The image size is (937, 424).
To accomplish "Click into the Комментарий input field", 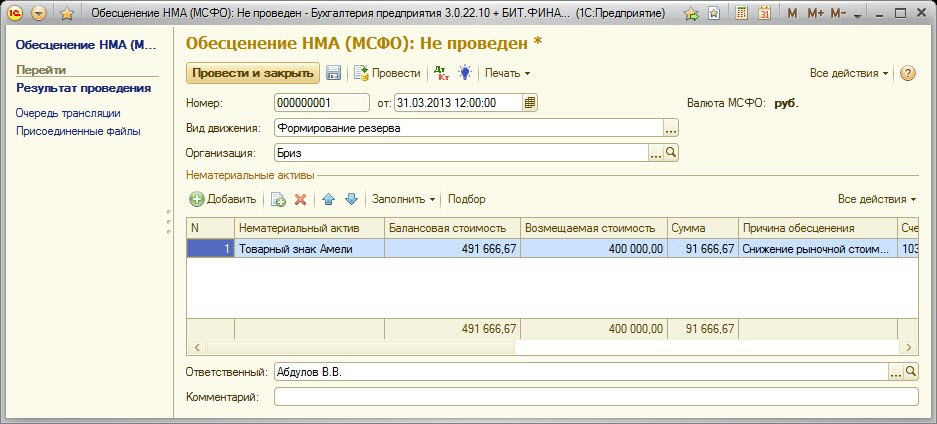I will pos(595,397).
